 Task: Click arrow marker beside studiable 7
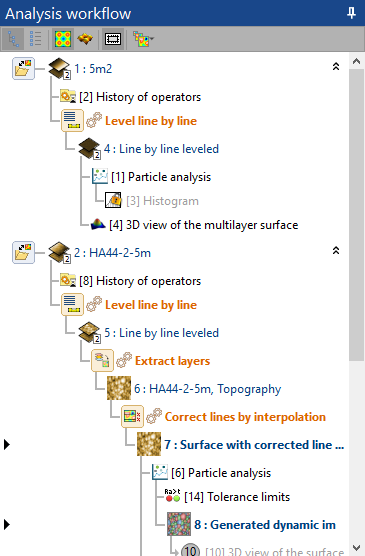pos(6,444)
